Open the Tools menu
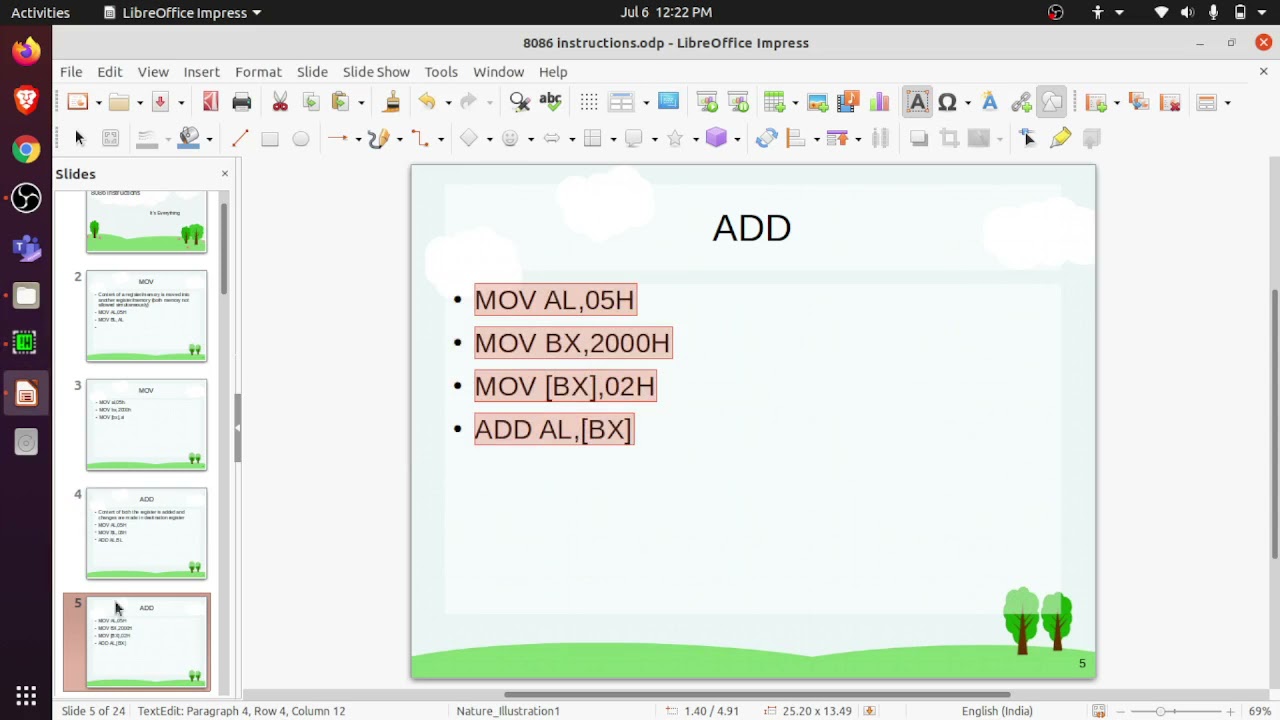 (x=441, y=72)
